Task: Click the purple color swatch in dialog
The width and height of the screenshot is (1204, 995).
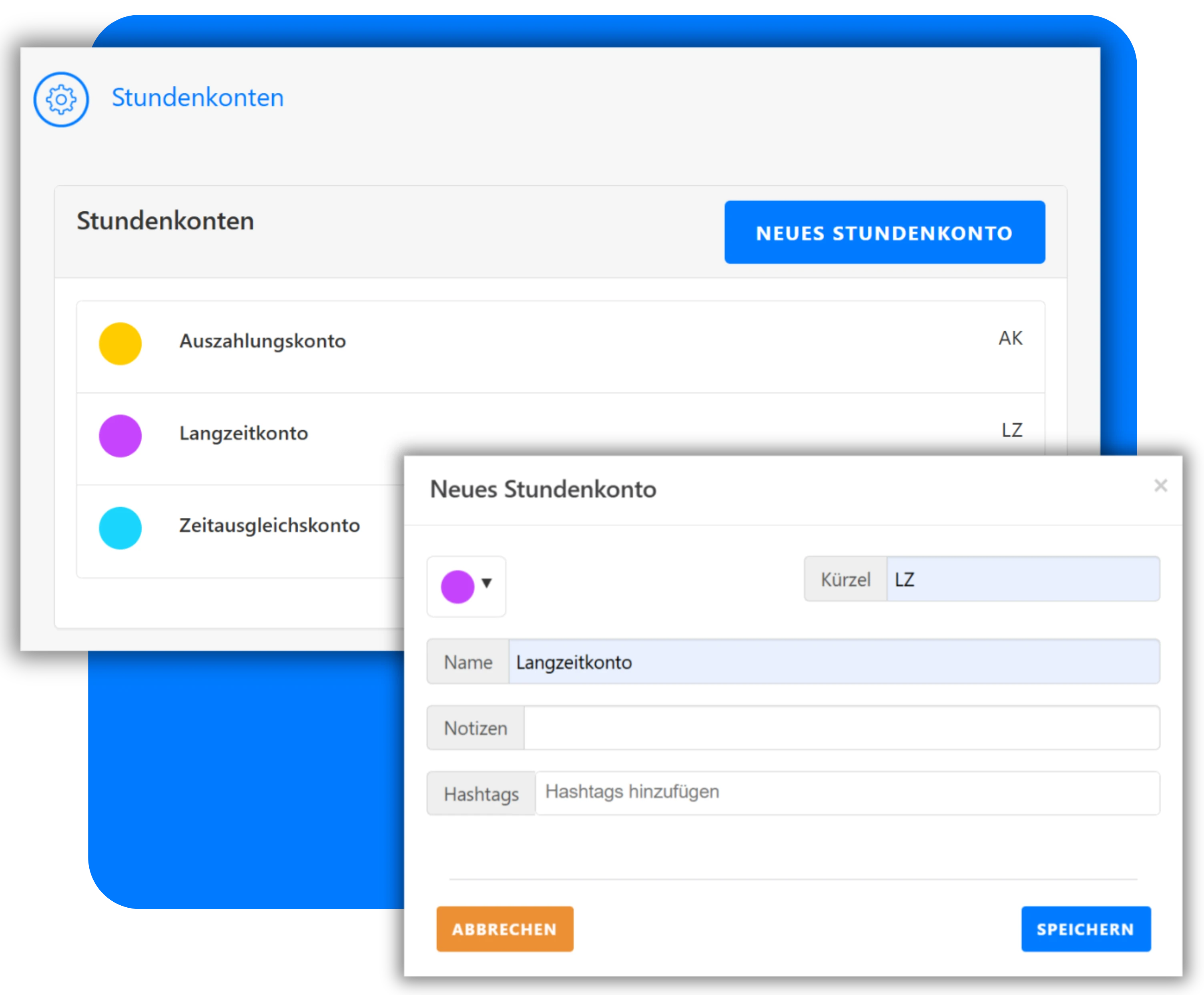Action: pos(457,586)
